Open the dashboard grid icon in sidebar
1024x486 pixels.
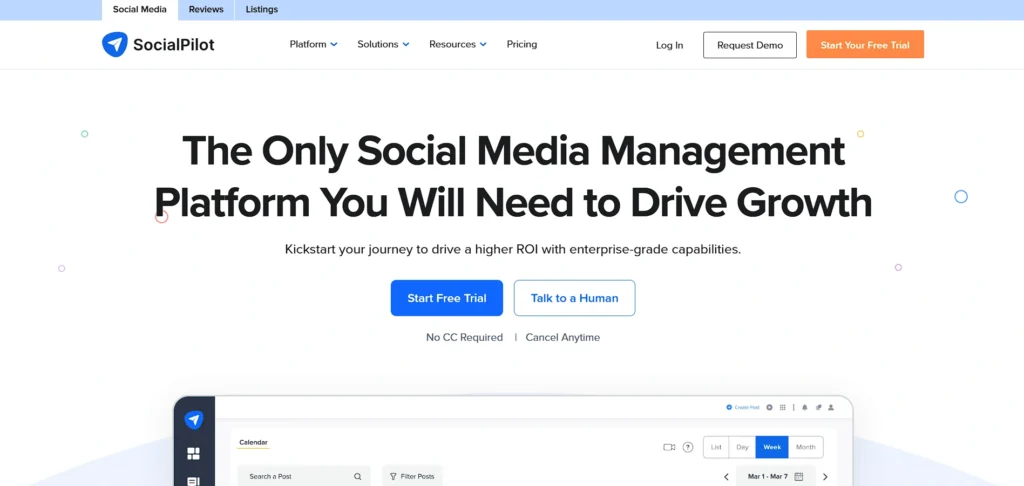193,453
